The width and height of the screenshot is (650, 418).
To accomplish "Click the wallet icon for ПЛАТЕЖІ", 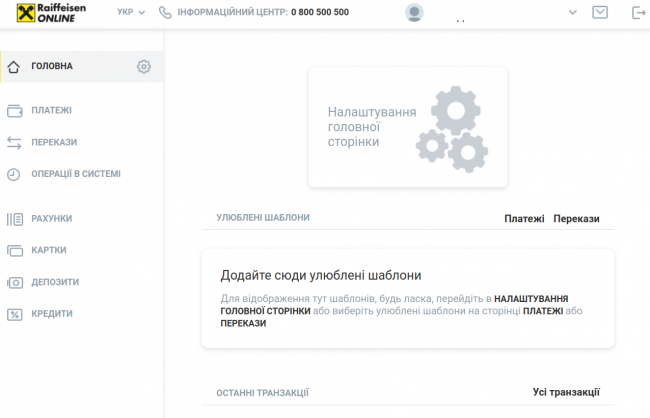I will pos(14,110).
